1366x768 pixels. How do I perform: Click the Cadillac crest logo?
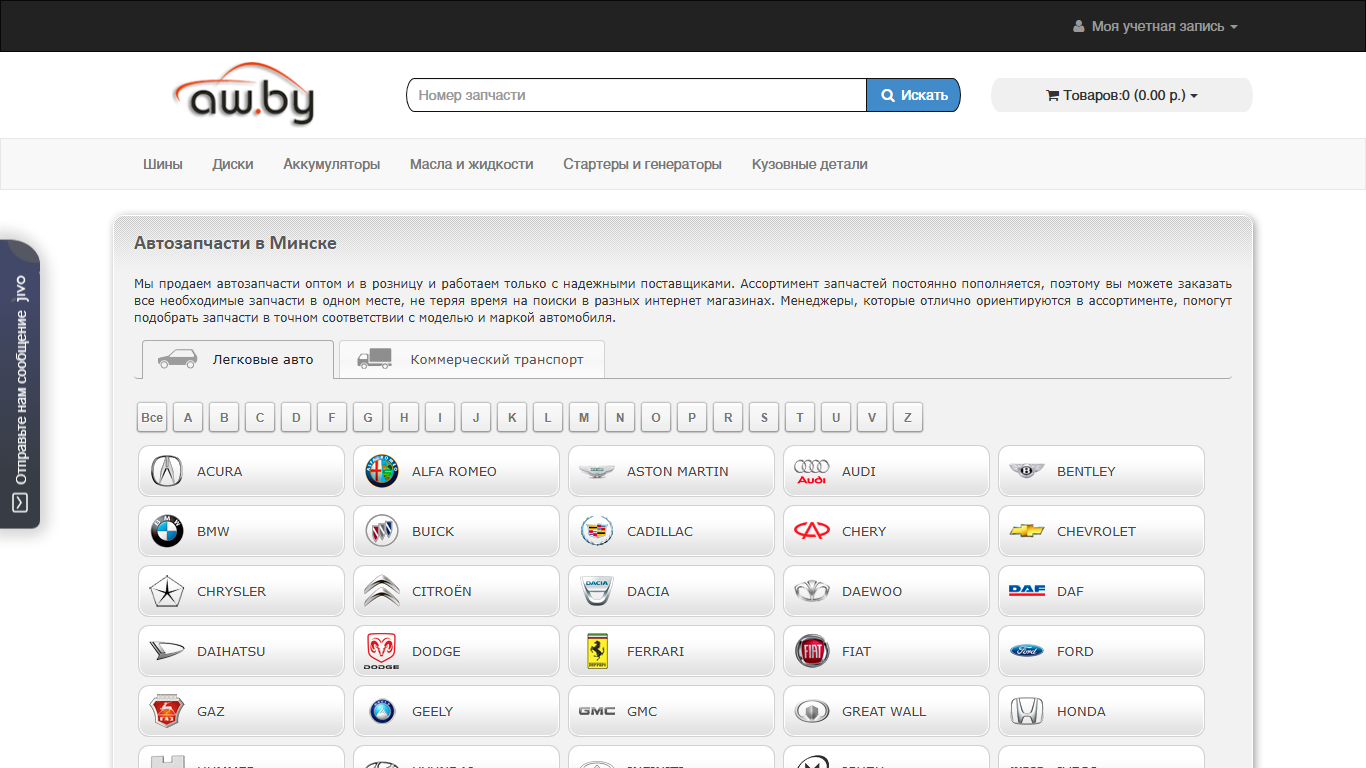click(597, 531)
